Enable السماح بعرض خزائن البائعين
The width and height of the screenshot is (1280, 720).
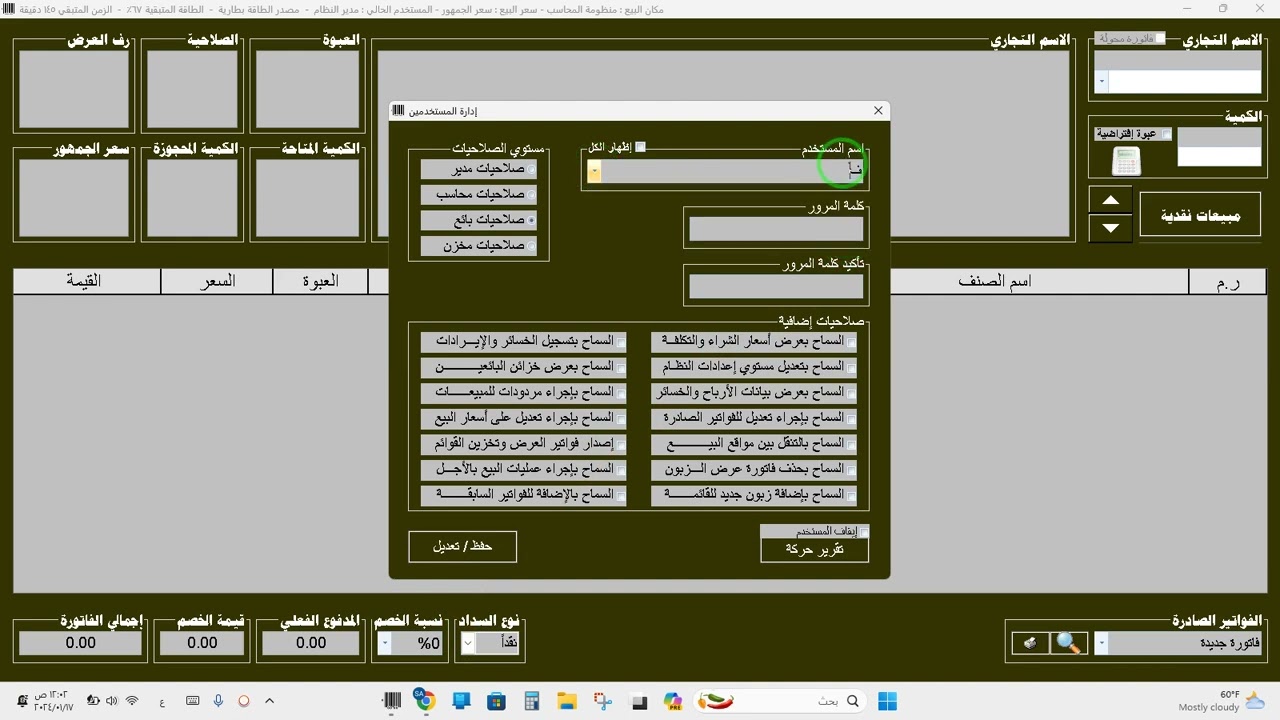[524, 367]
